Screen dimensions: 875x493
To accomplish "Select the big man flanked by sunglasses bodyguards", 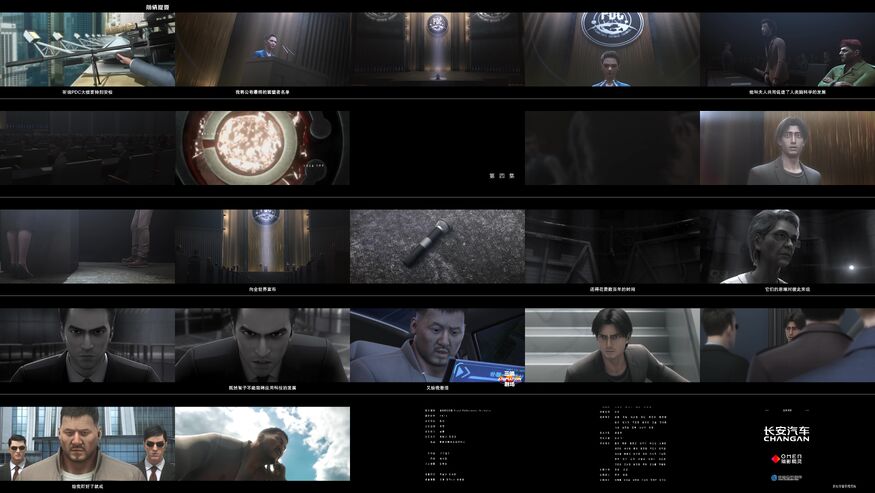I will (x=88, y=443).
